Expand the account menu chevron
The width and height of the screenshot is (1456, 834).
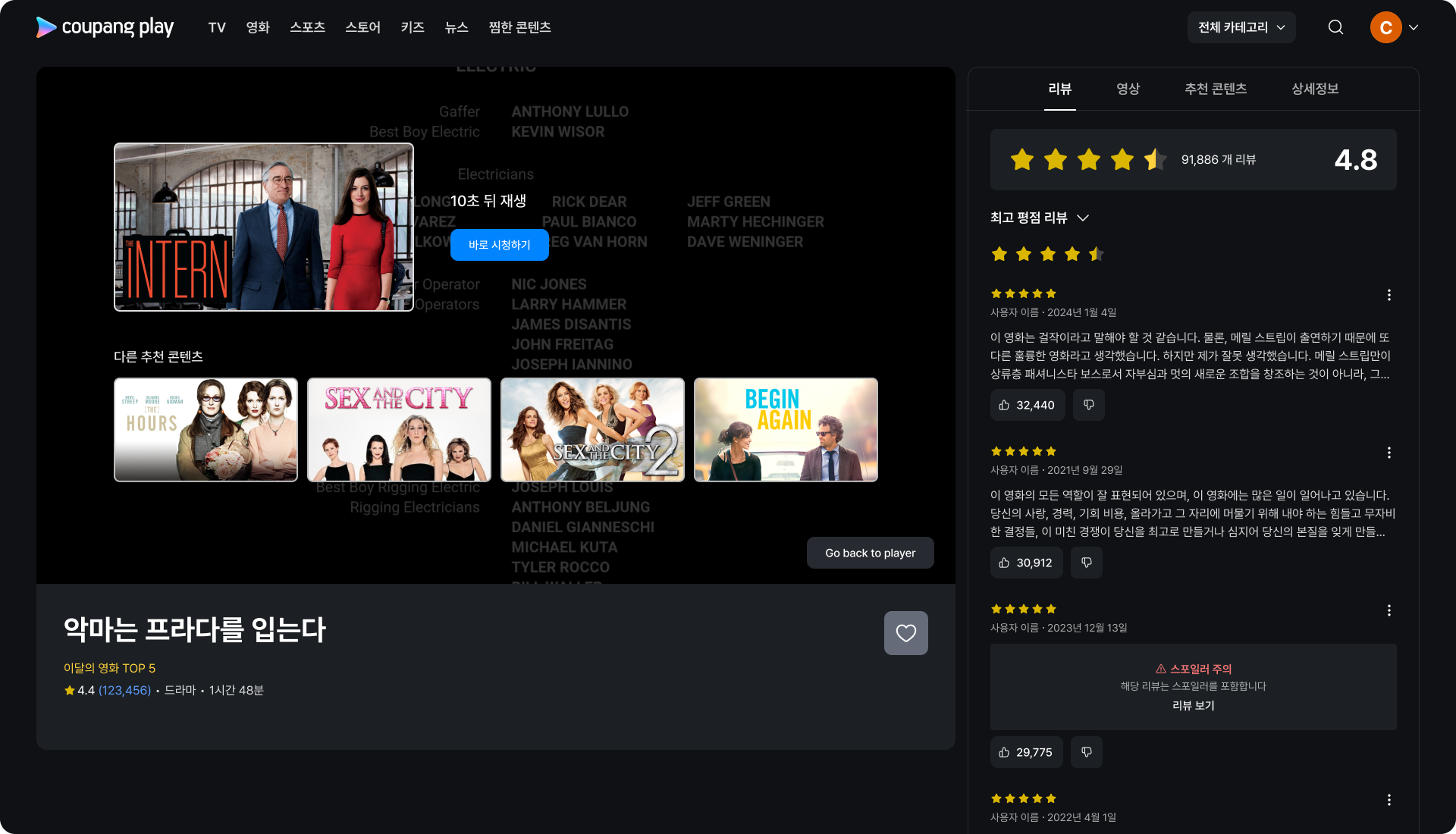coord(1414,27)
